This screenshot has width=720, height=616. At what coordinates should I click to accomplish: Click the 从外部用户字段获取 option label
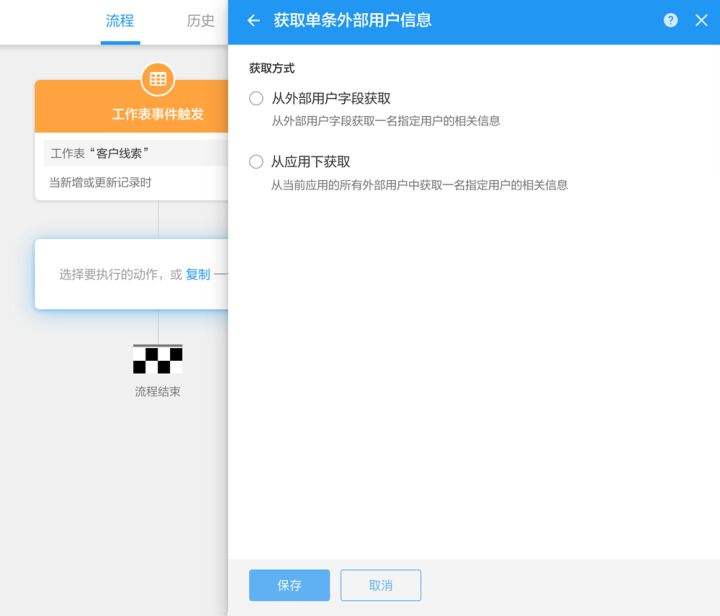[x=331, y=98]
